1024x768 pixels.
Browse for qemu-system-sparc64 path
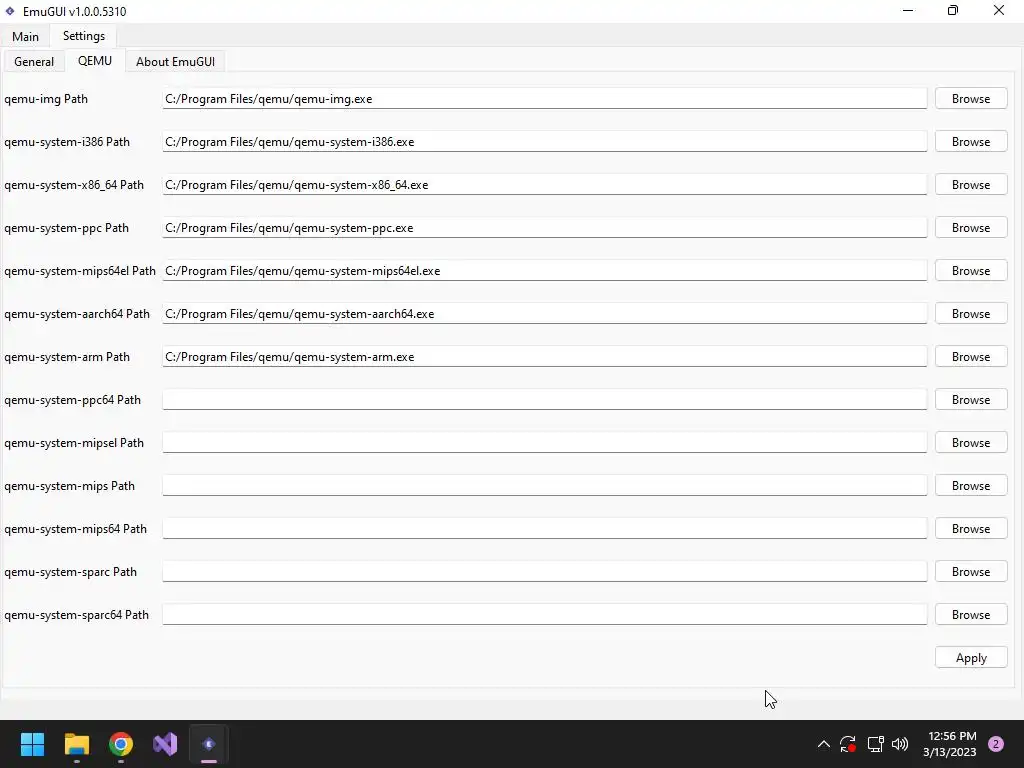[970, 615]
